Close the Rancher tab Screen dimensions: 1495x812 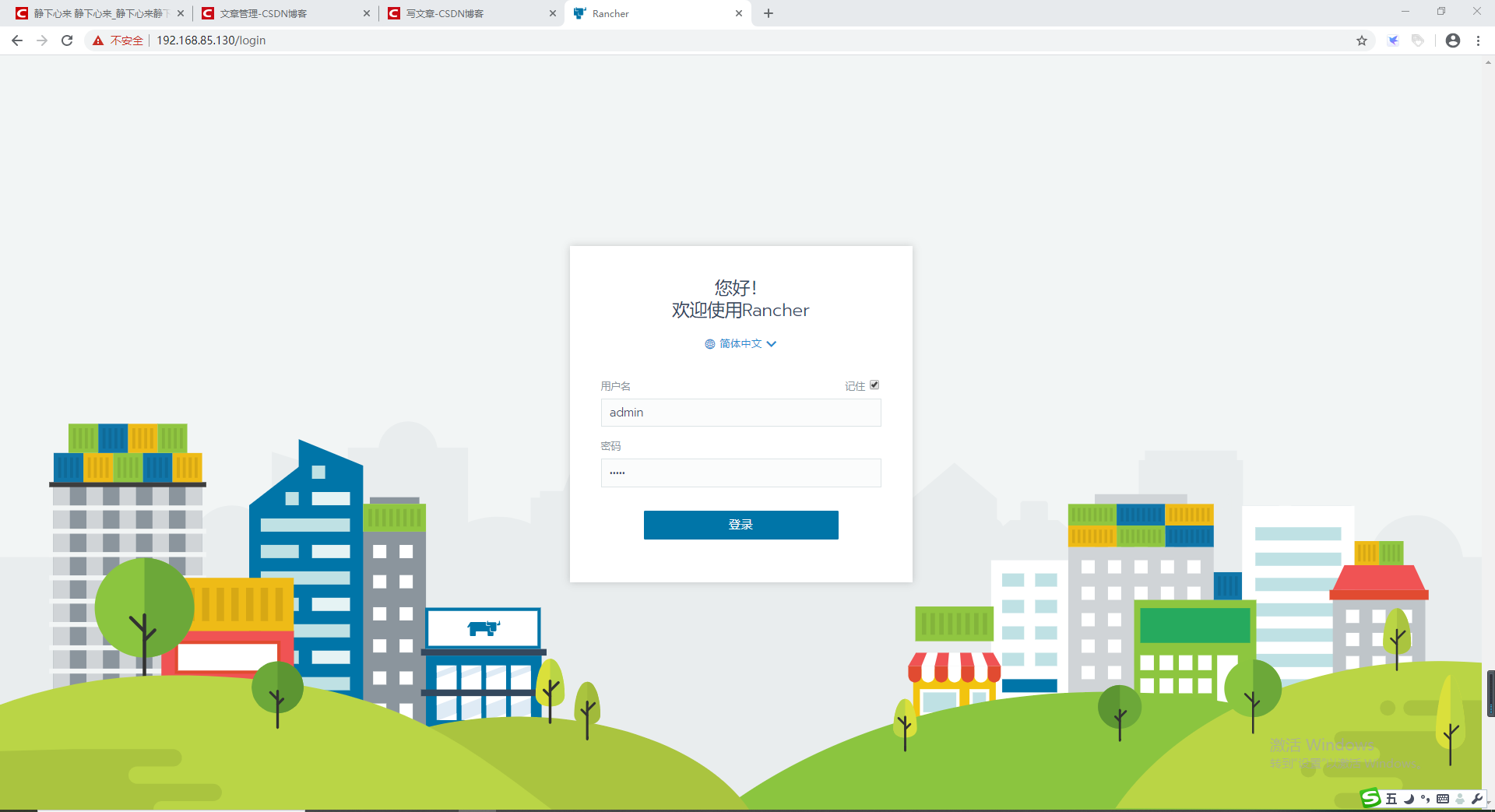739,13
